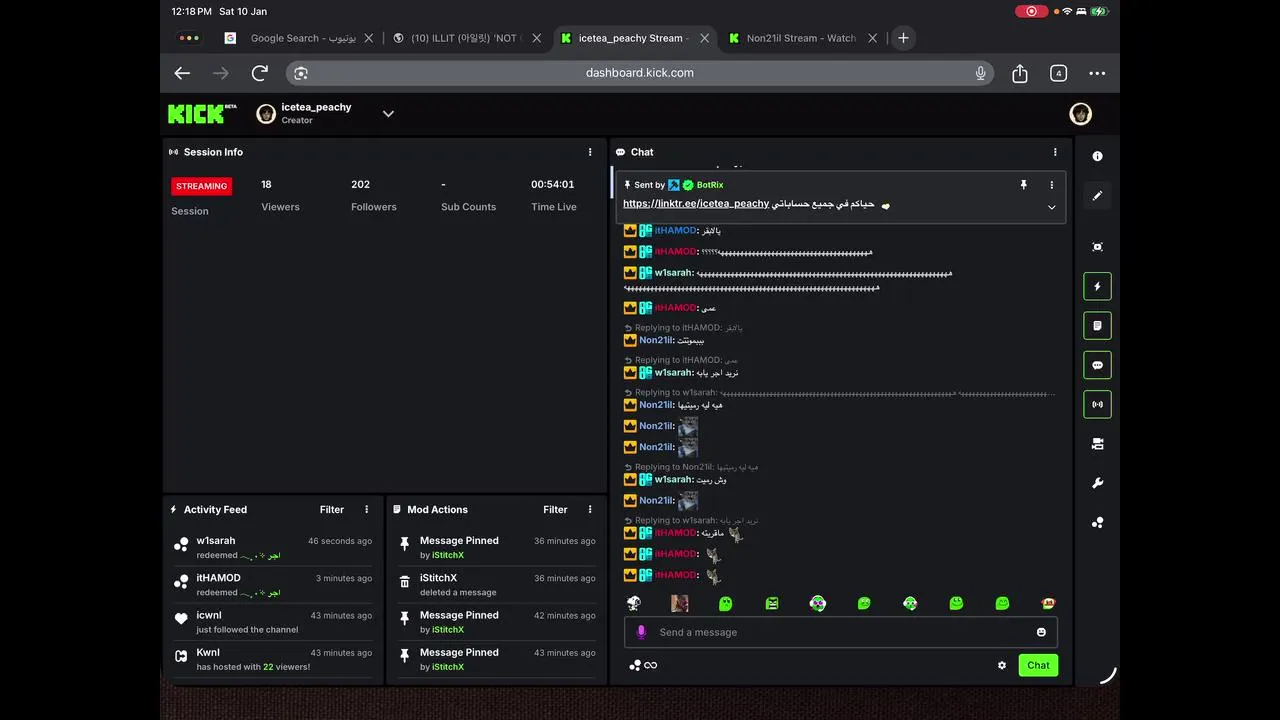Open the tab overview showing 4 tabs
1280x720 pixels.
(1058, 73)
